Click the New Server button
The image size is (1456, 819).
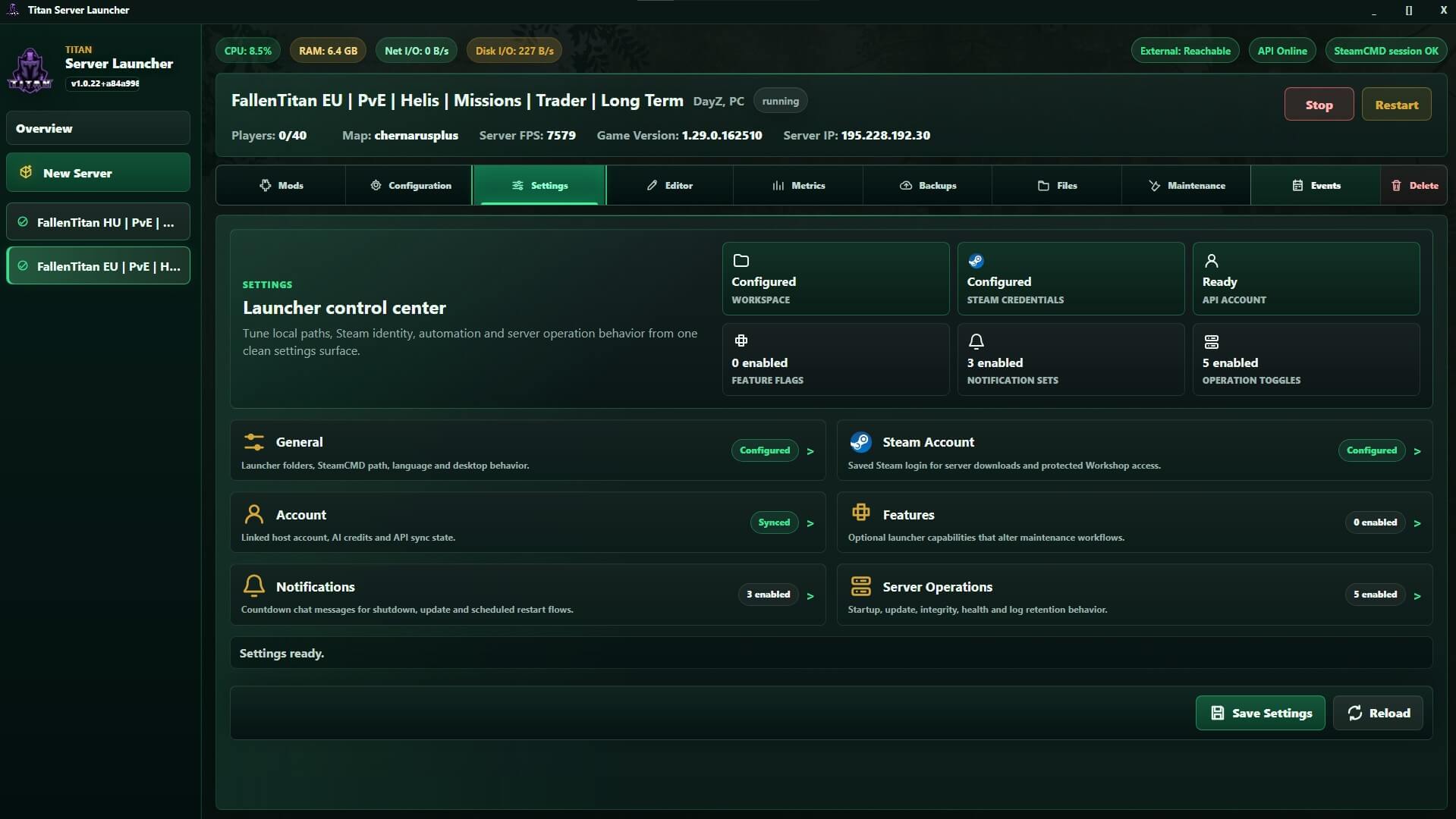[x=99, y=172]
